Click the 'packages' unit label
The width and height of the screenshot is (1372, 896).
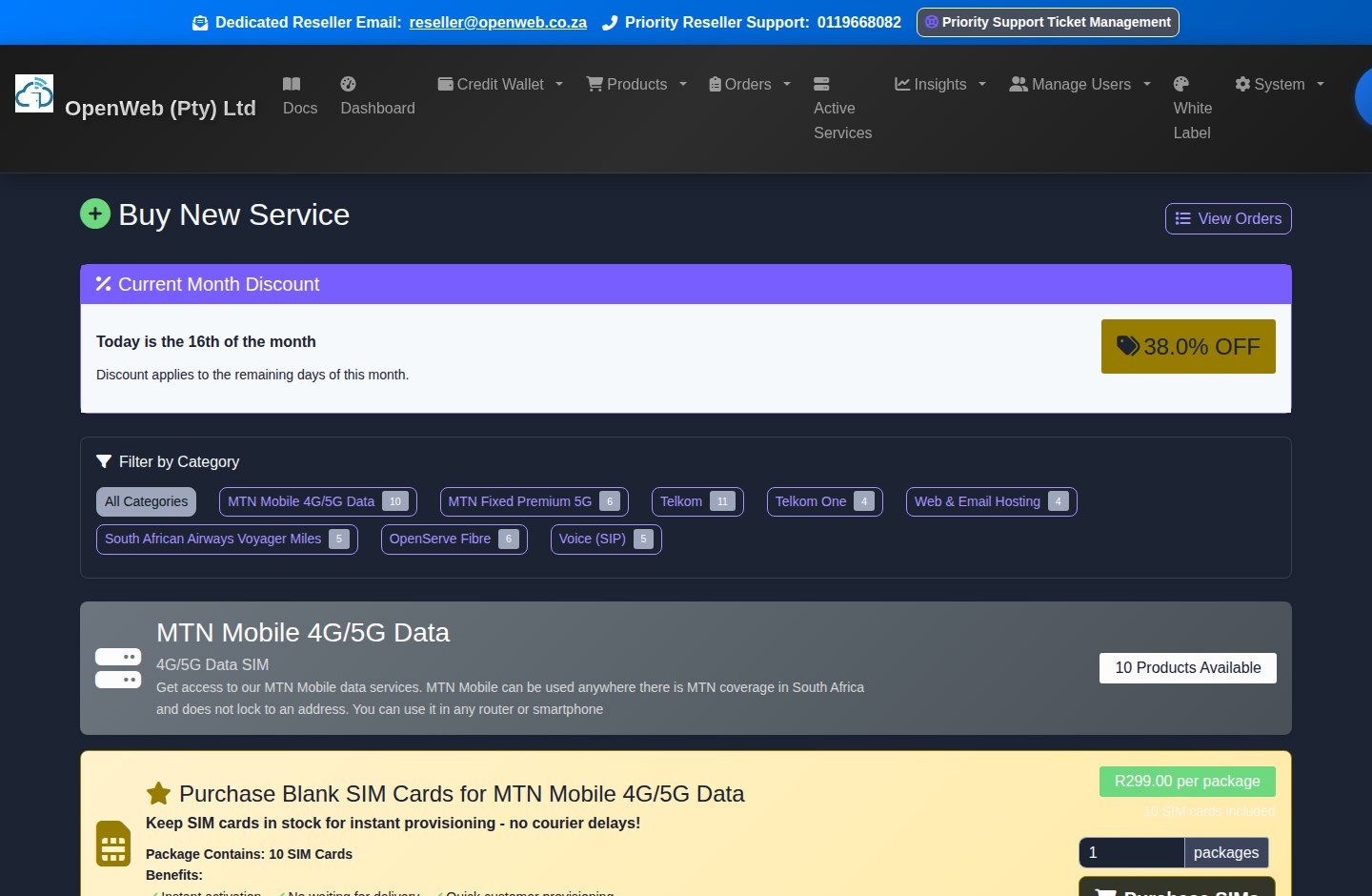click(x=1226, y=852)
